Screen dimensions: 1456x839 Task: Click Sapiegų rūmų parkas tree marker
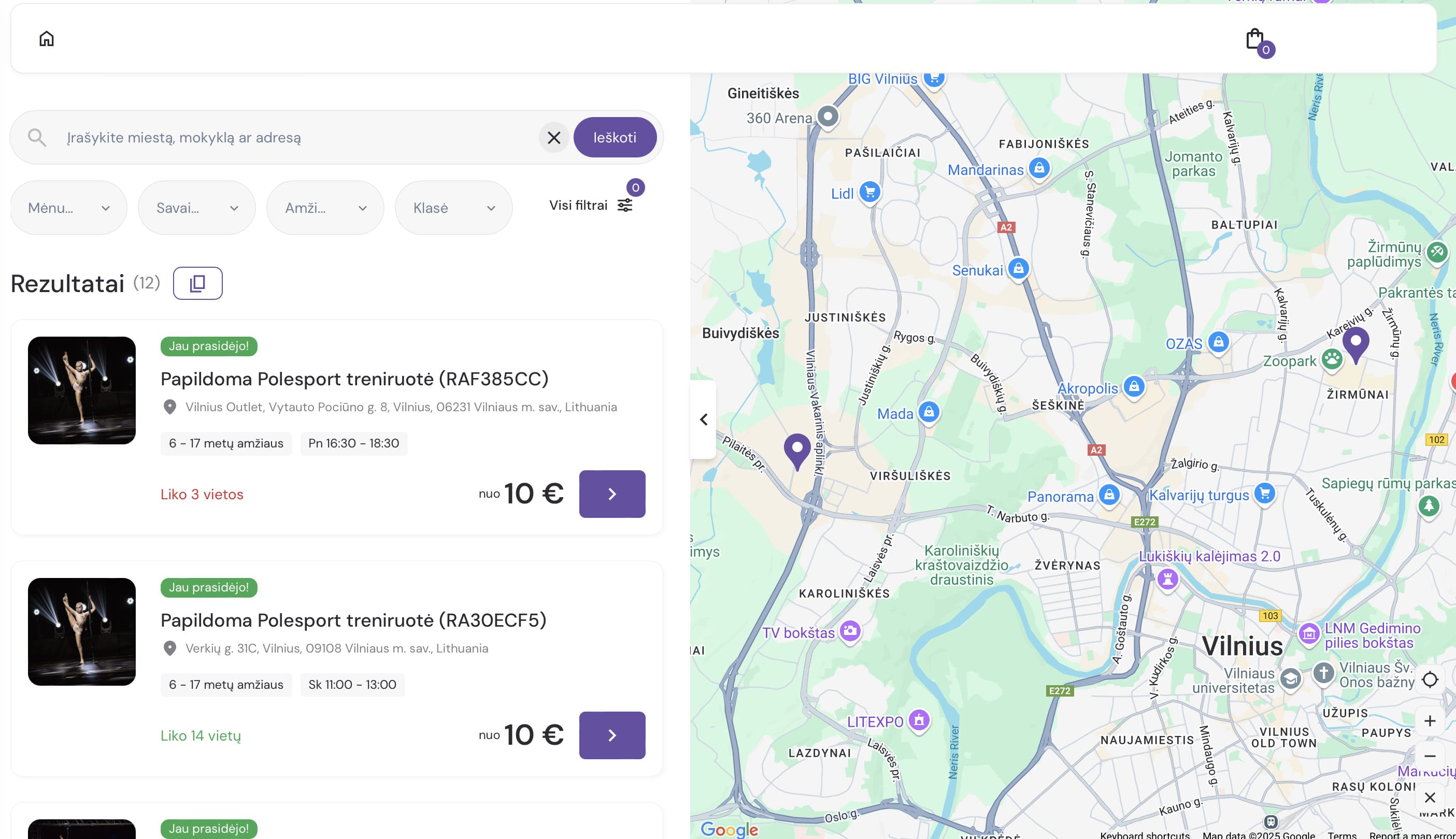tap(1429, 507)
